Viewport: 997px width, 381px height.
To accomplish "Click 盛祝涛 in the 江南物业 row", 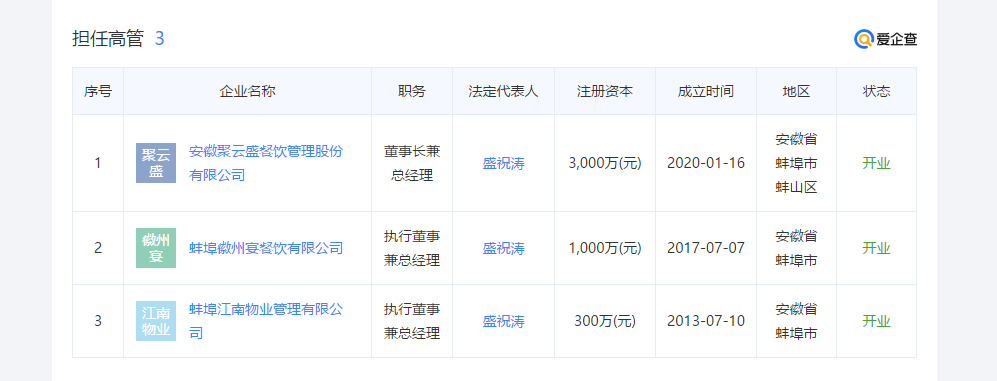I will [x=504, y=321].
